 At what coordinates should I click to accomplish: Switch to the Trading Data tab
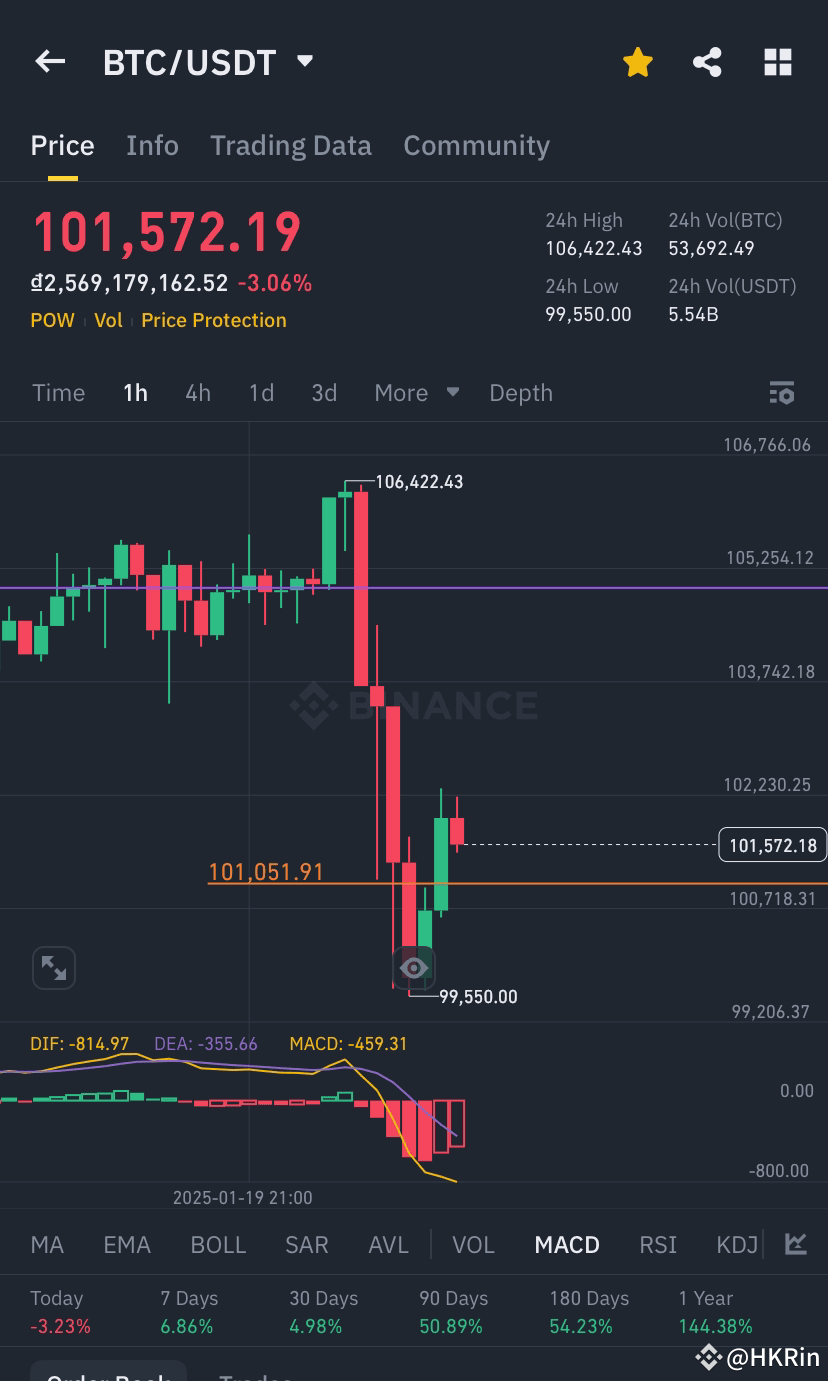tap(291, 145)
